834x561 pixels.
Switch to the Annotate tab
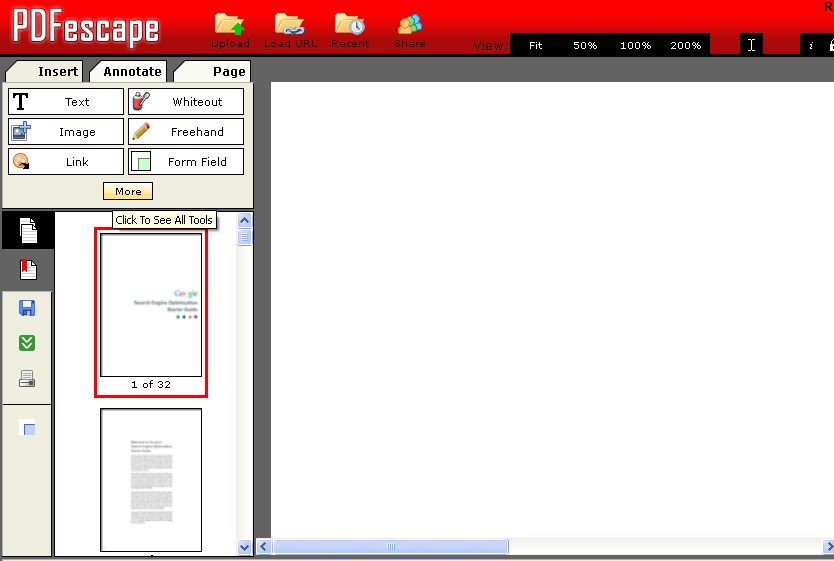pyautogui.click(x=129, y=71)
